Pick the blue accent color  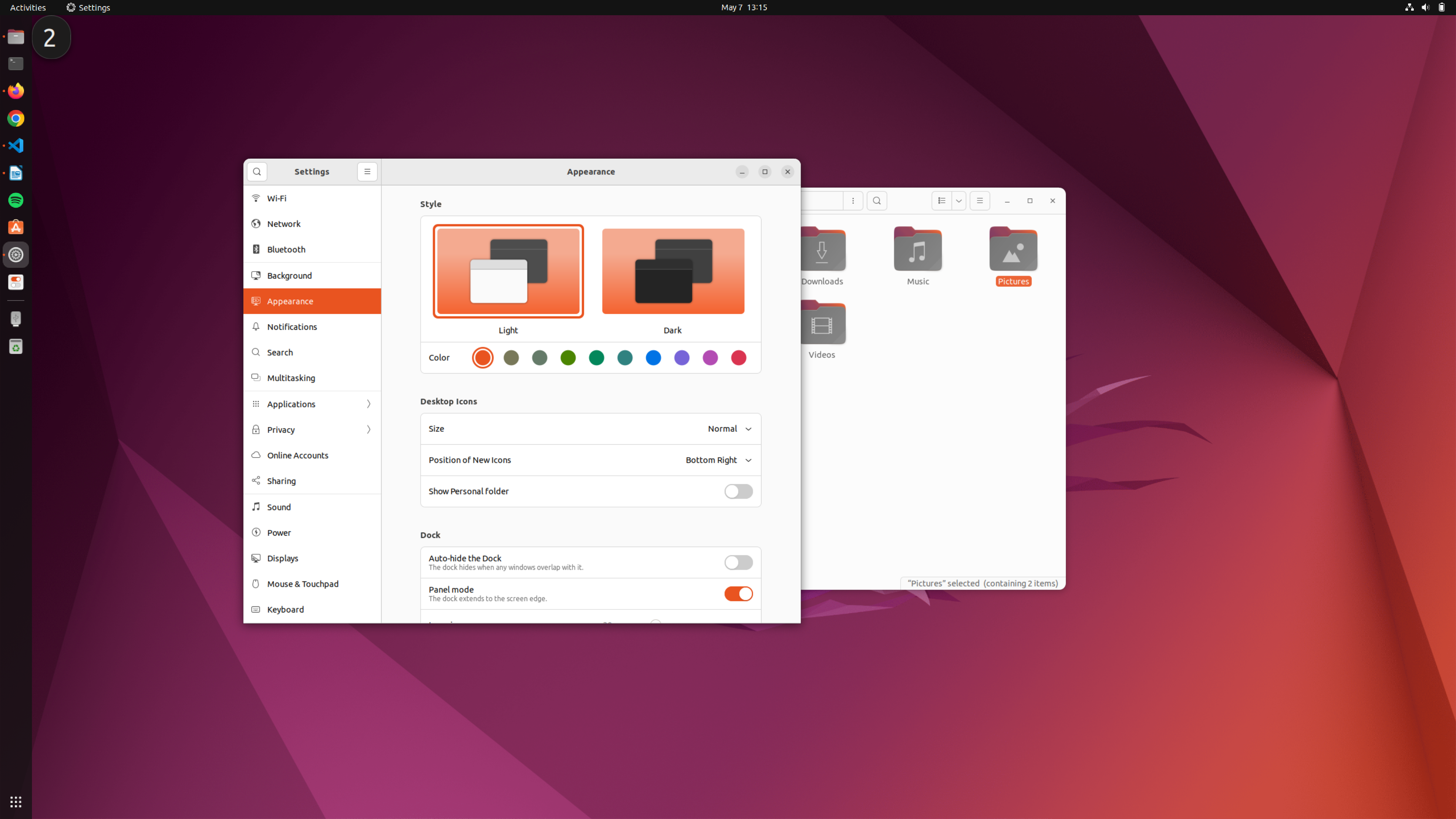pos(653,358)
